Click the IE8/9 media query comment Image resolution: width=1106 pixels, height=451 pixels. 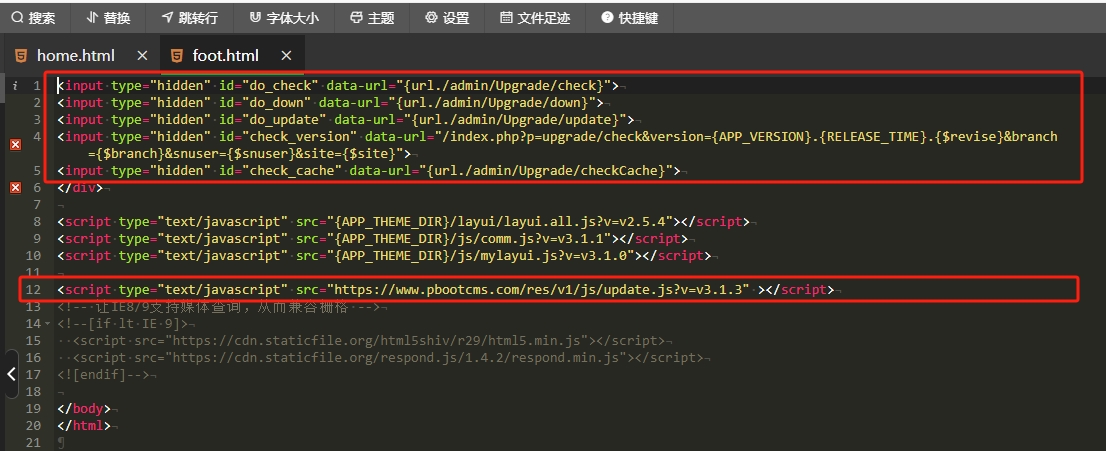click(x=219, y=307)
